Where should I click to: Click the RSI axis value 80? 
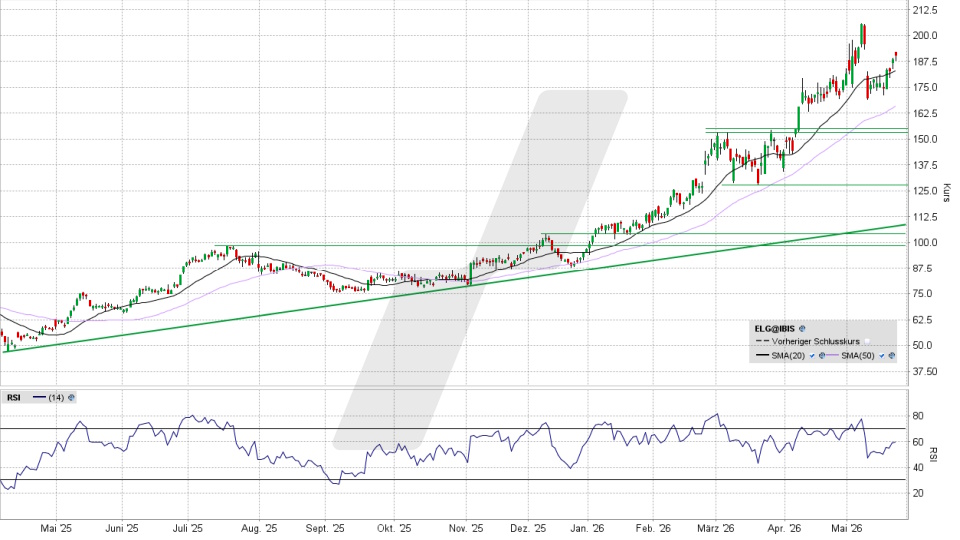[918, 416]
